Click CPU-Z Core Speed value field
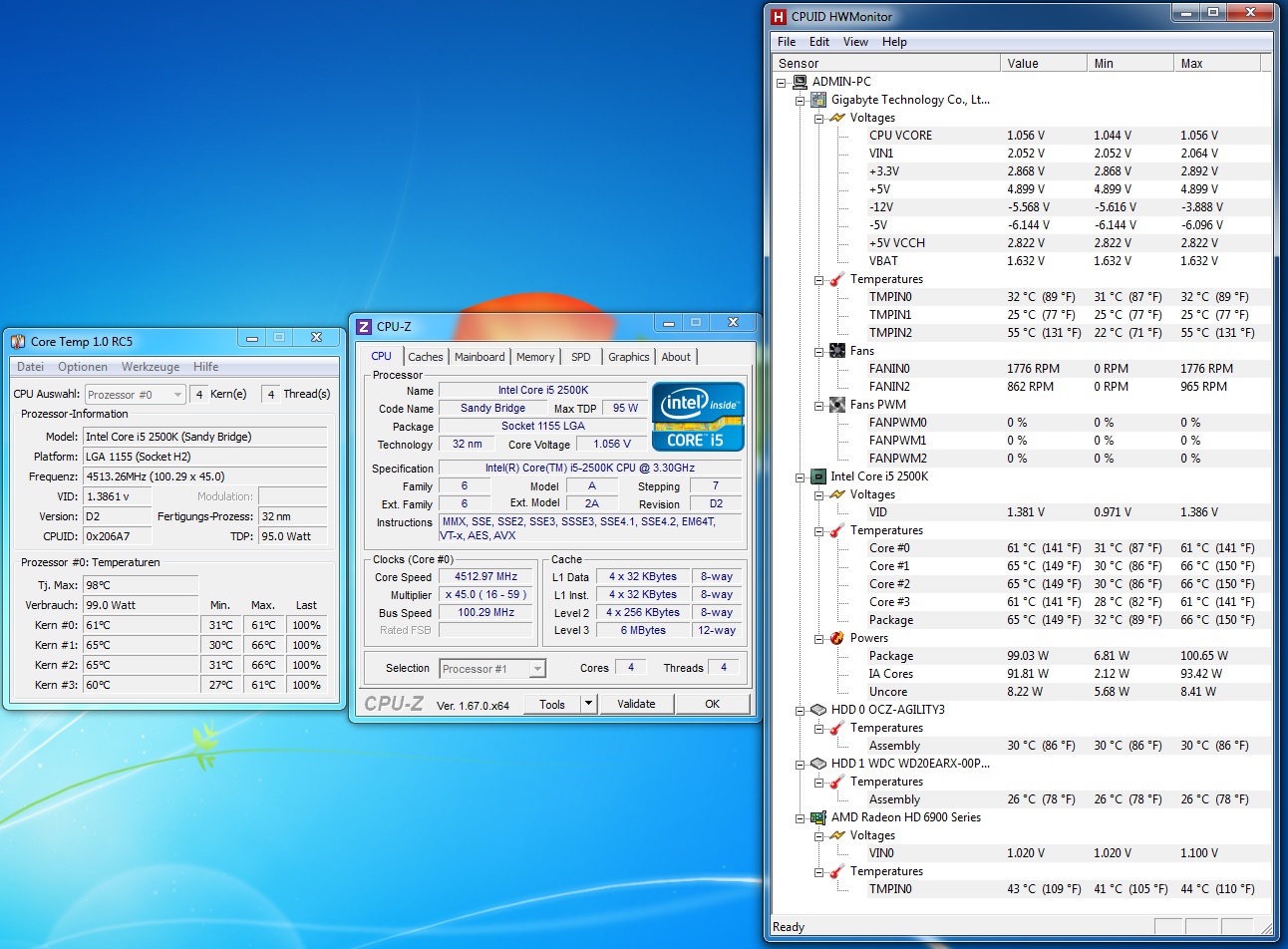The image size is (1288, 949). [x=485, y=577]
